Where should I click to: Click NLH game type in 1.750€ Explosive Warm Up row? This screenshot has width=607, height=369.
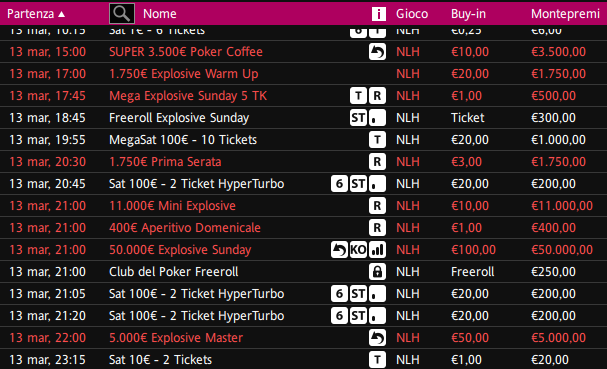click(x=408, y=74)
